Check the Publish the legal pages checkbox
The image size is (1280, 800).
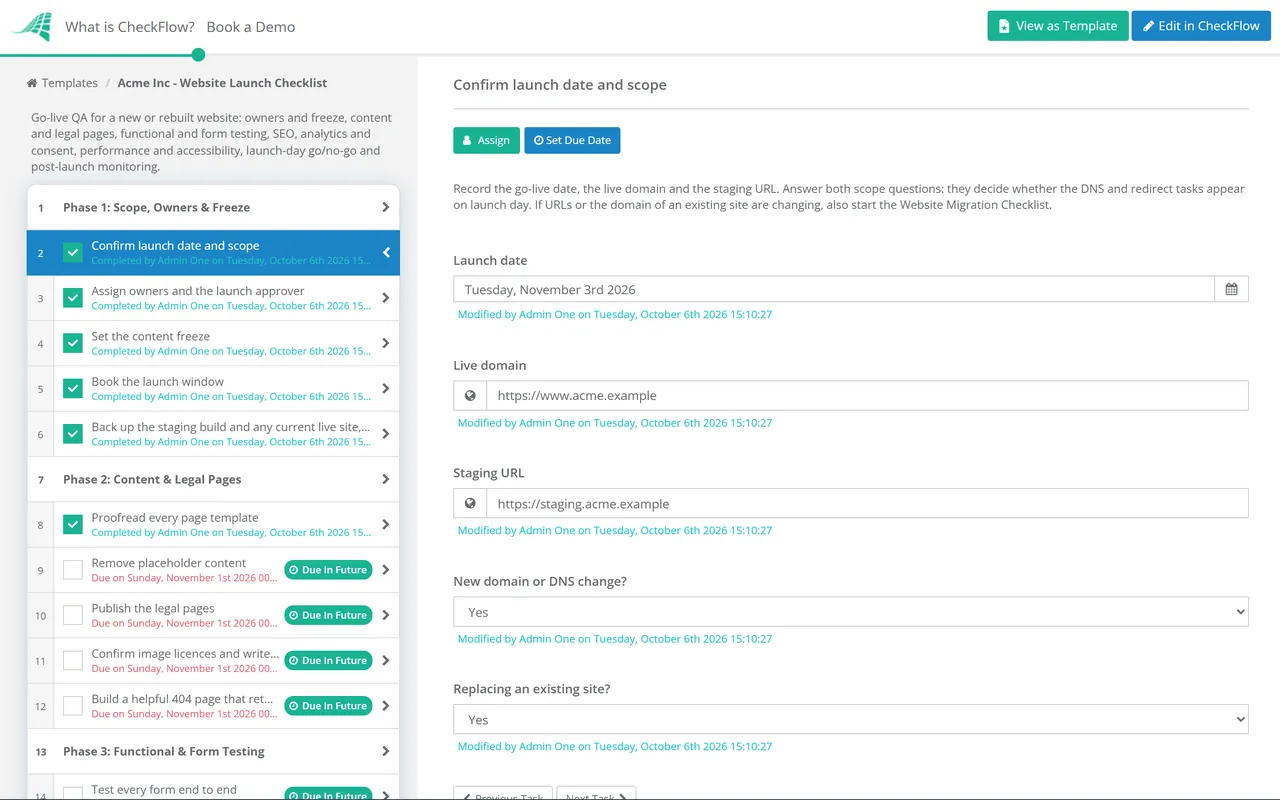(73, 615)
